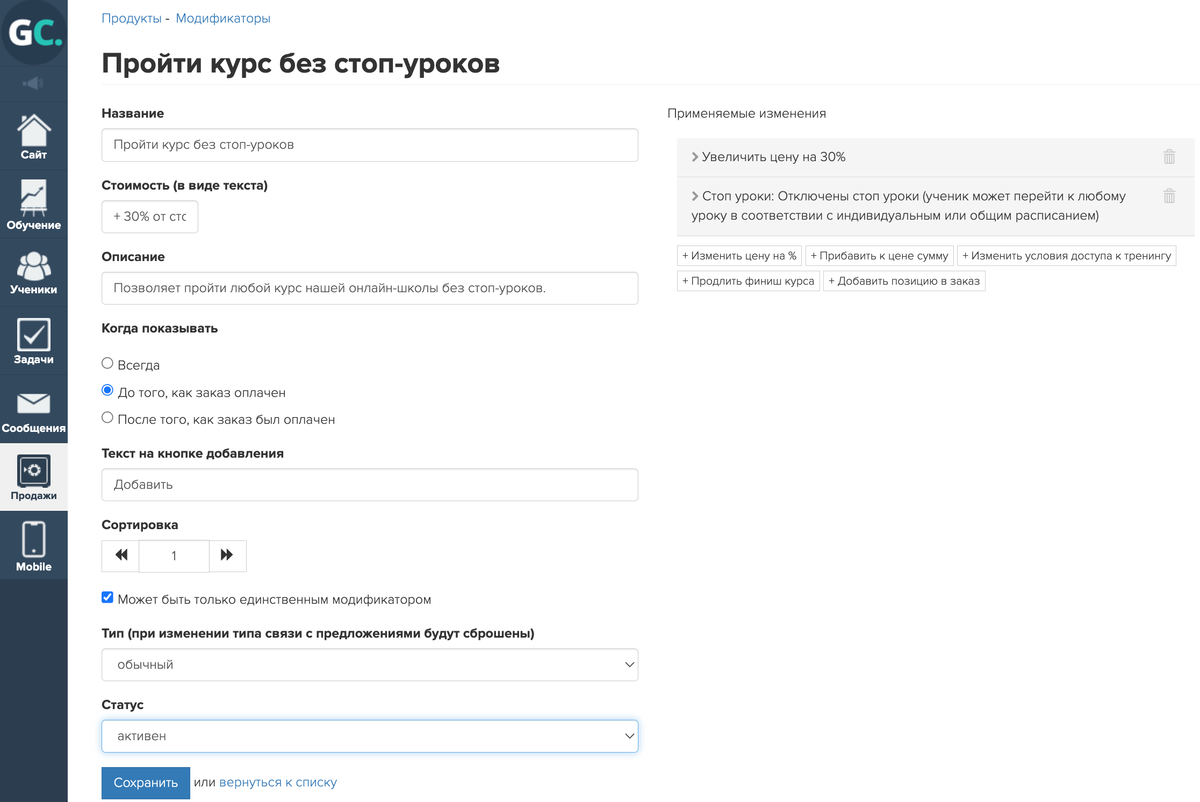Click '+ Изменить цену на %' button
The height and width of the screenshot is (802, 1200).
tap(739, 256)
